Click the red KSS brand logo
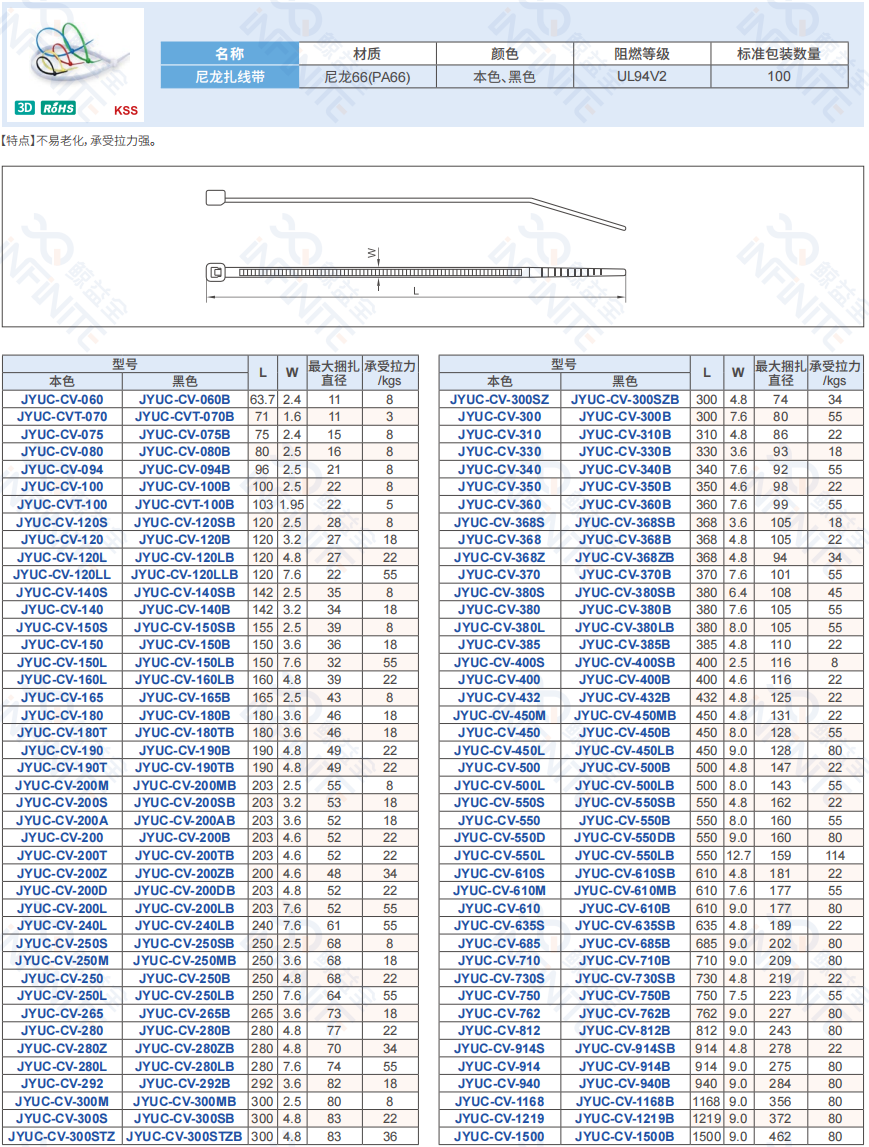 (x=126, y=111)
